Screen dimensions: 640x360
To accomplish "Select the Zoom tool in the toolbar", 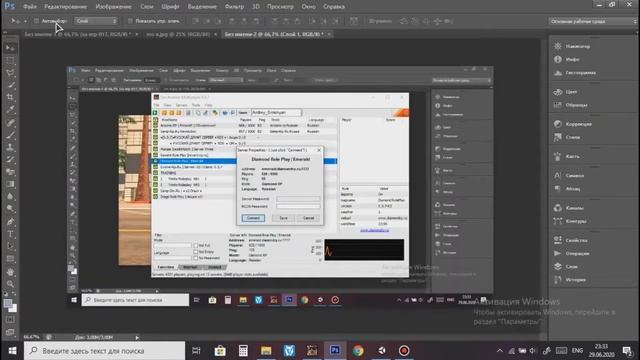I will 10,284.
